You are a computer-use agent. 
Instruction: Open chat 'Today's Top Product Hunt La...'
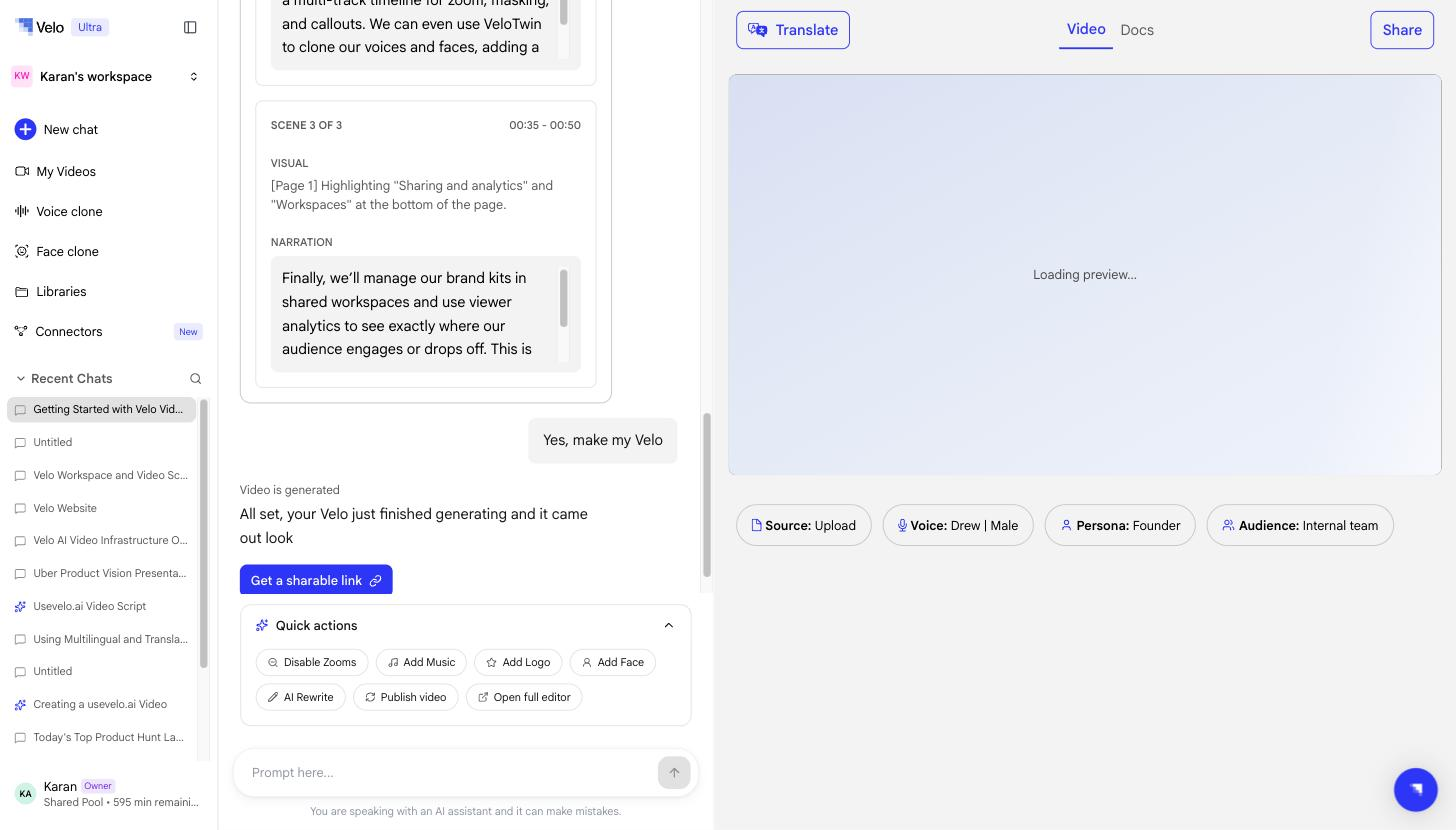coord(101,737)
